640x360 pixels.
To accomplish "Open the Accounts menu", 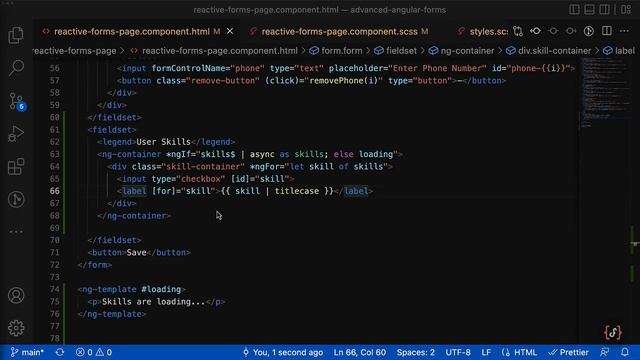I will [x=16, y=295].
